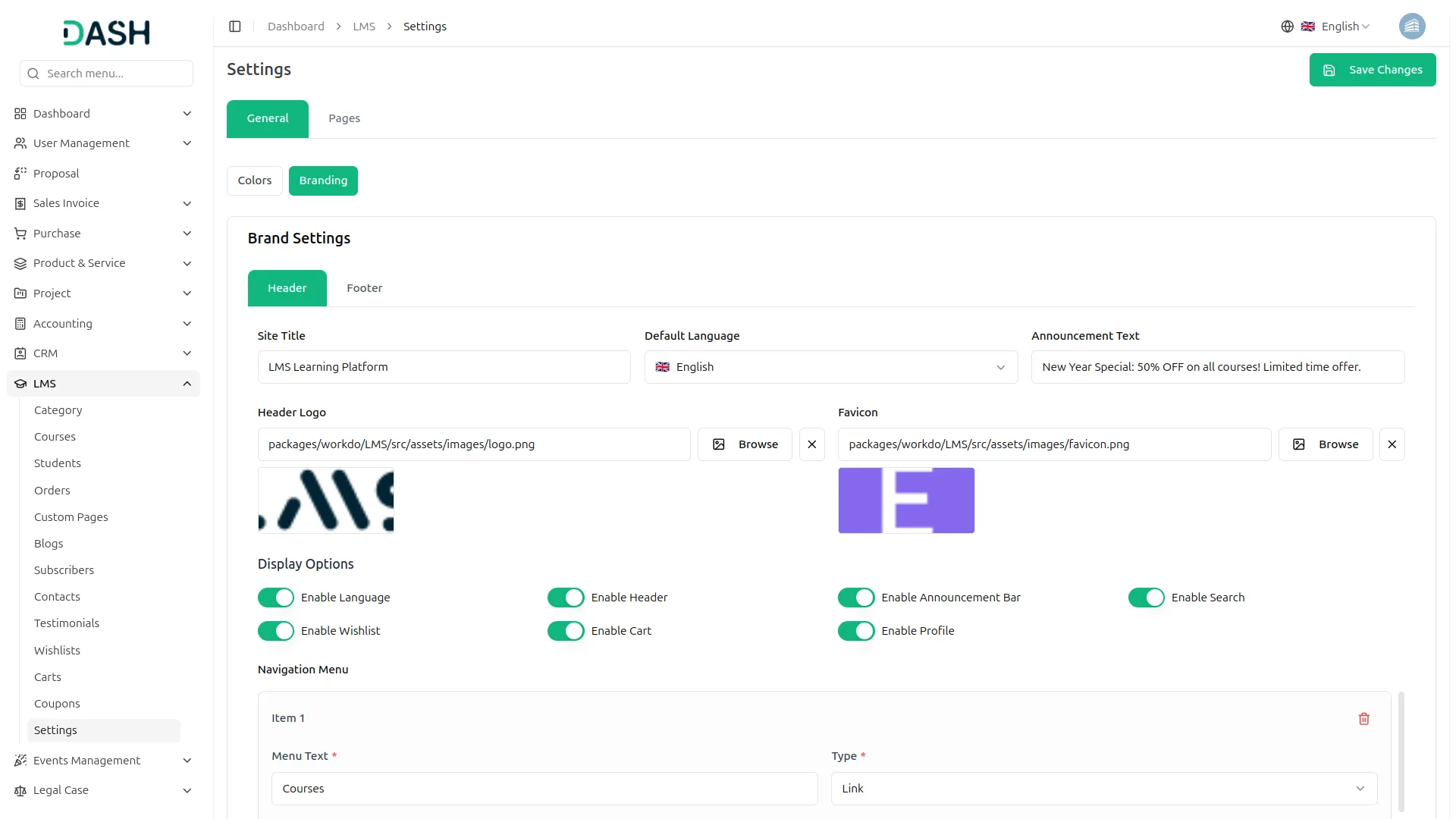Click the search magnifier icon
1456x819 pixels.
coord(33,74)
